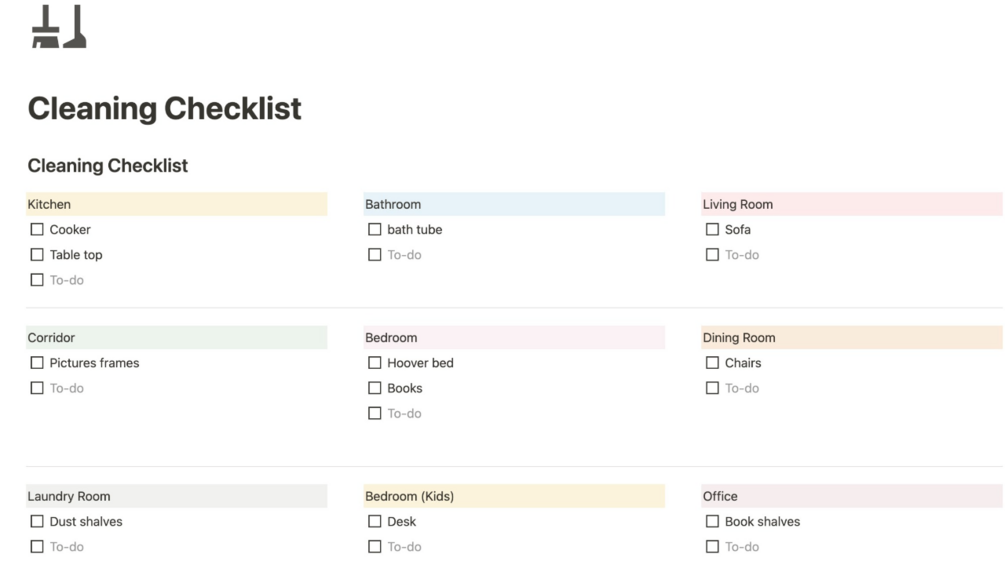Click the empty To-do under Kitchen
This screenshot has width=1005, height=565.
click(x=67, y=280)
